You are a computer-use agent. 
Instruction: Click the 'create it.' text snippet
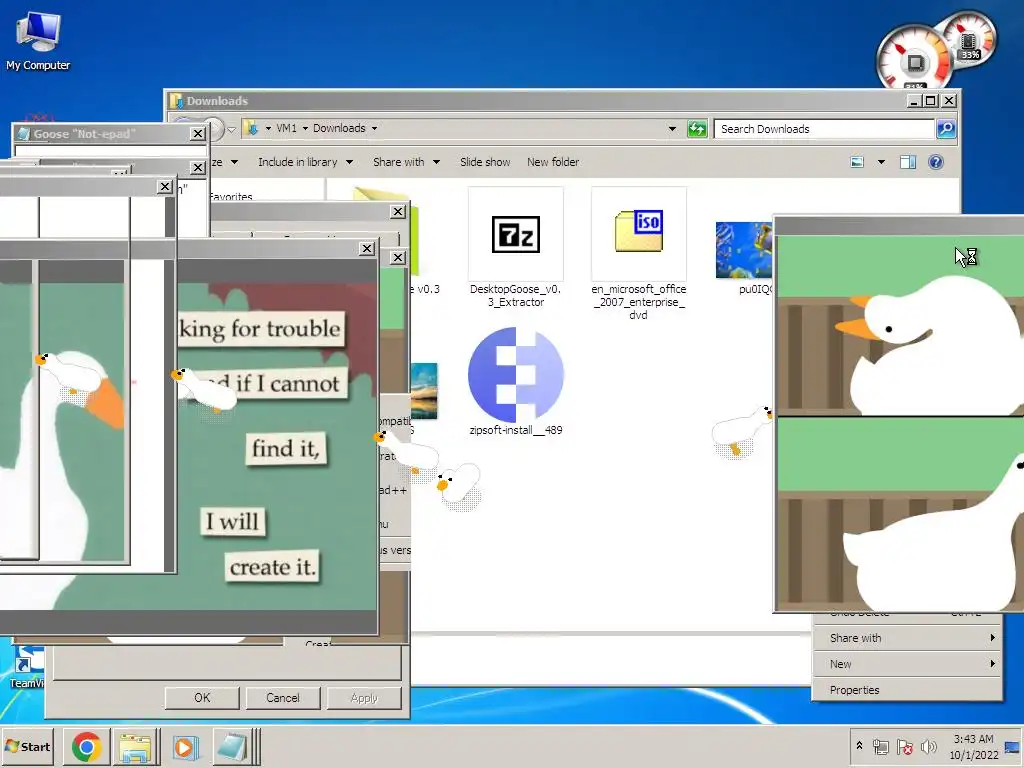[x=272, y=567]
